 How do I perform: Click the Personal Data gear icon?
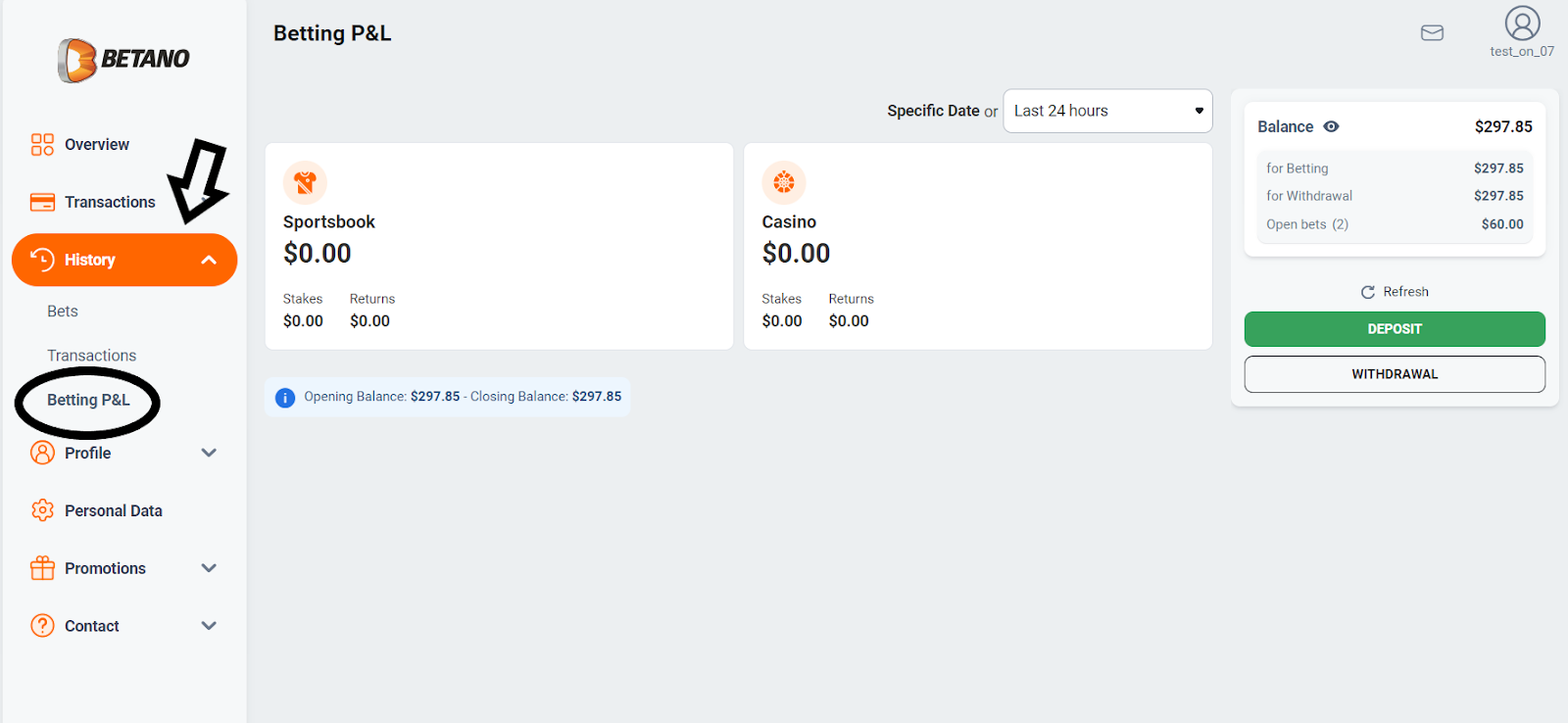tap(42, 510)
